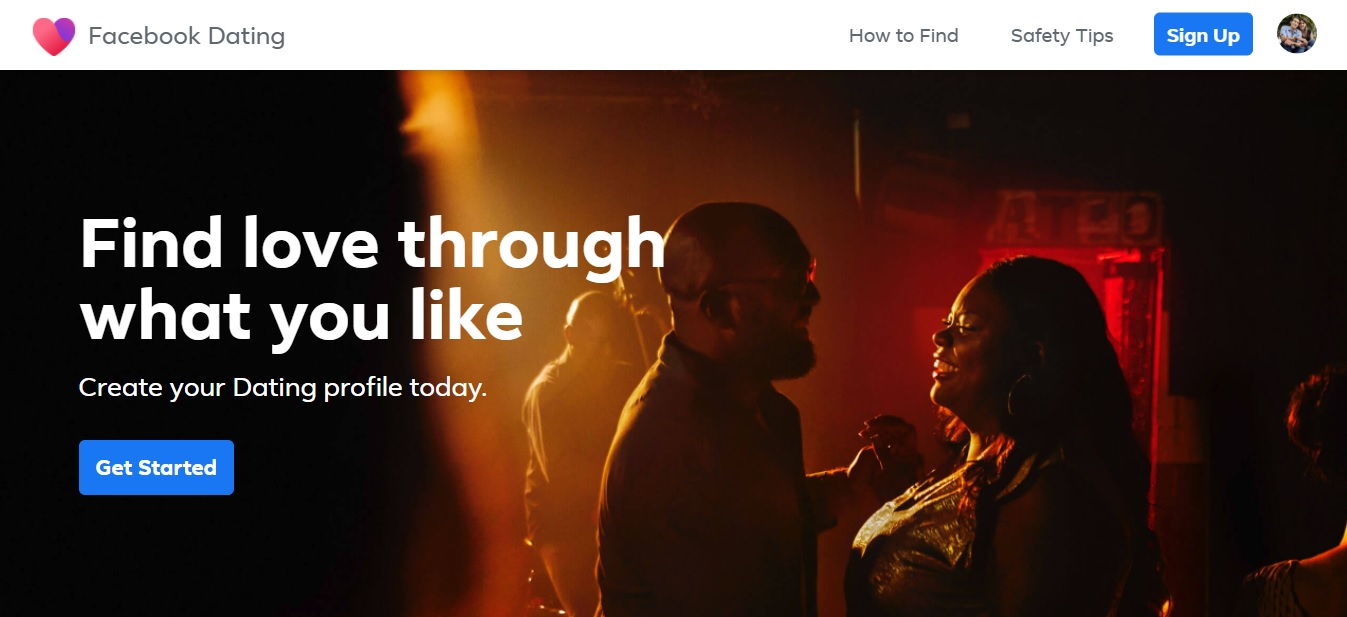
Task: Go to Safety Tips
Action: (x=1061, y=36)
